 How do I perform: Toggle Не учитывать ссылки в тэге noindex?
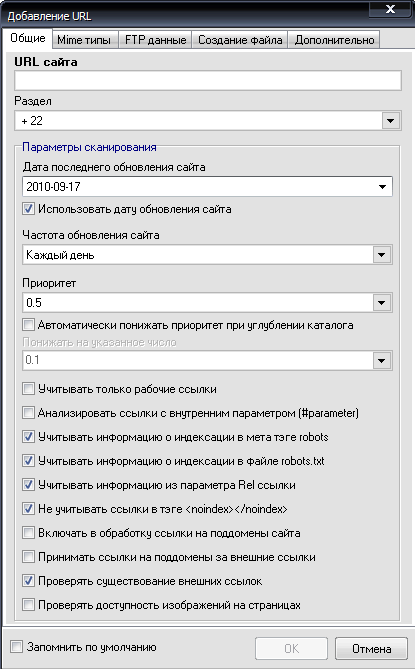pos(29,509)
